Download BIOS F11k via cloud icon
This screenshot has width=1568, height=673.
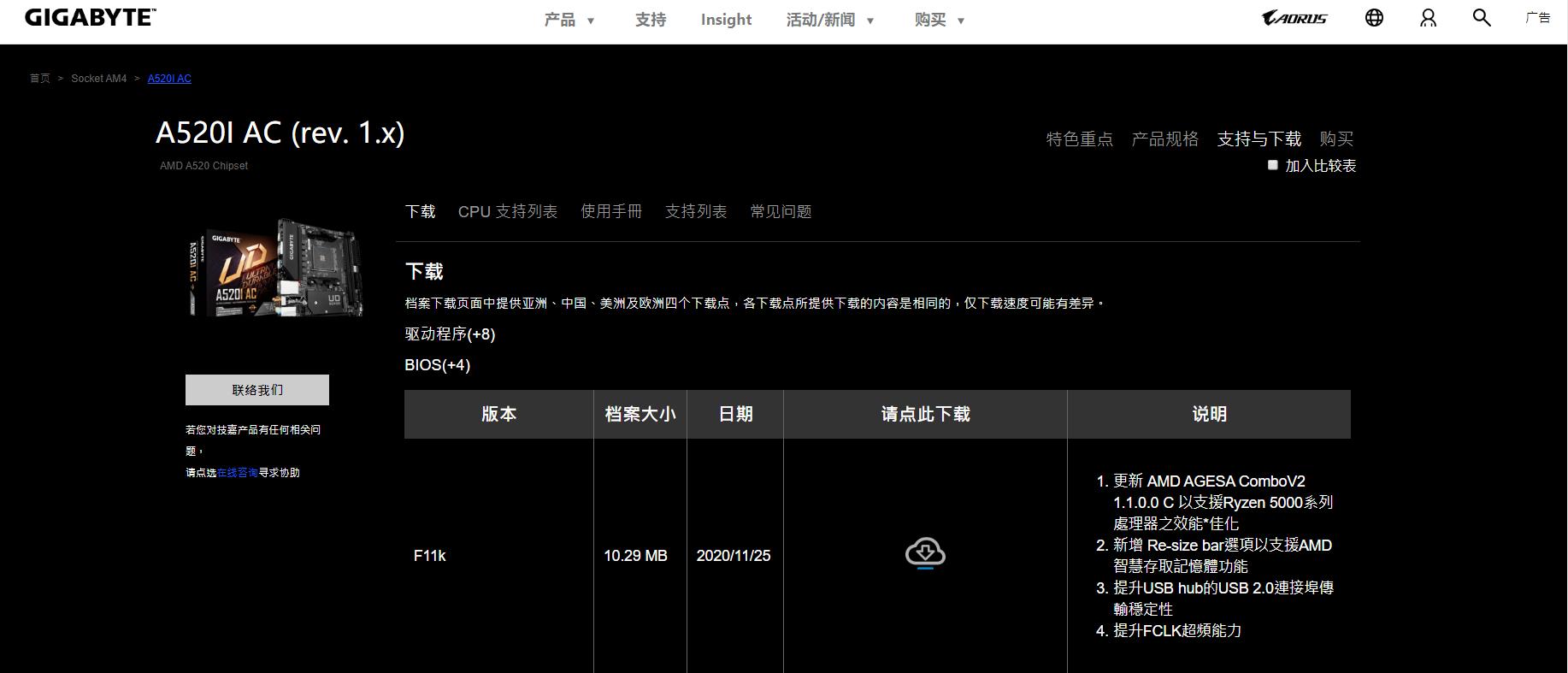pyautogui.click(x=925, y=553)
